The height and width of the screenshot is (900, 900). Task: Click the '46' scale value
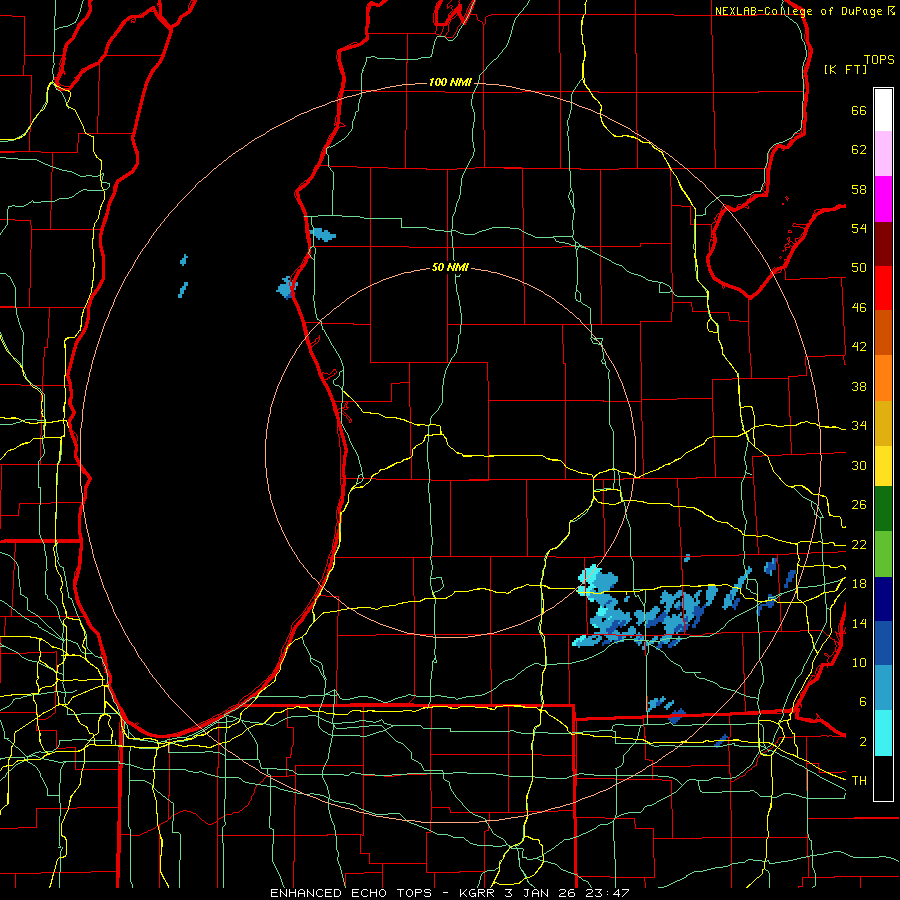859,308
